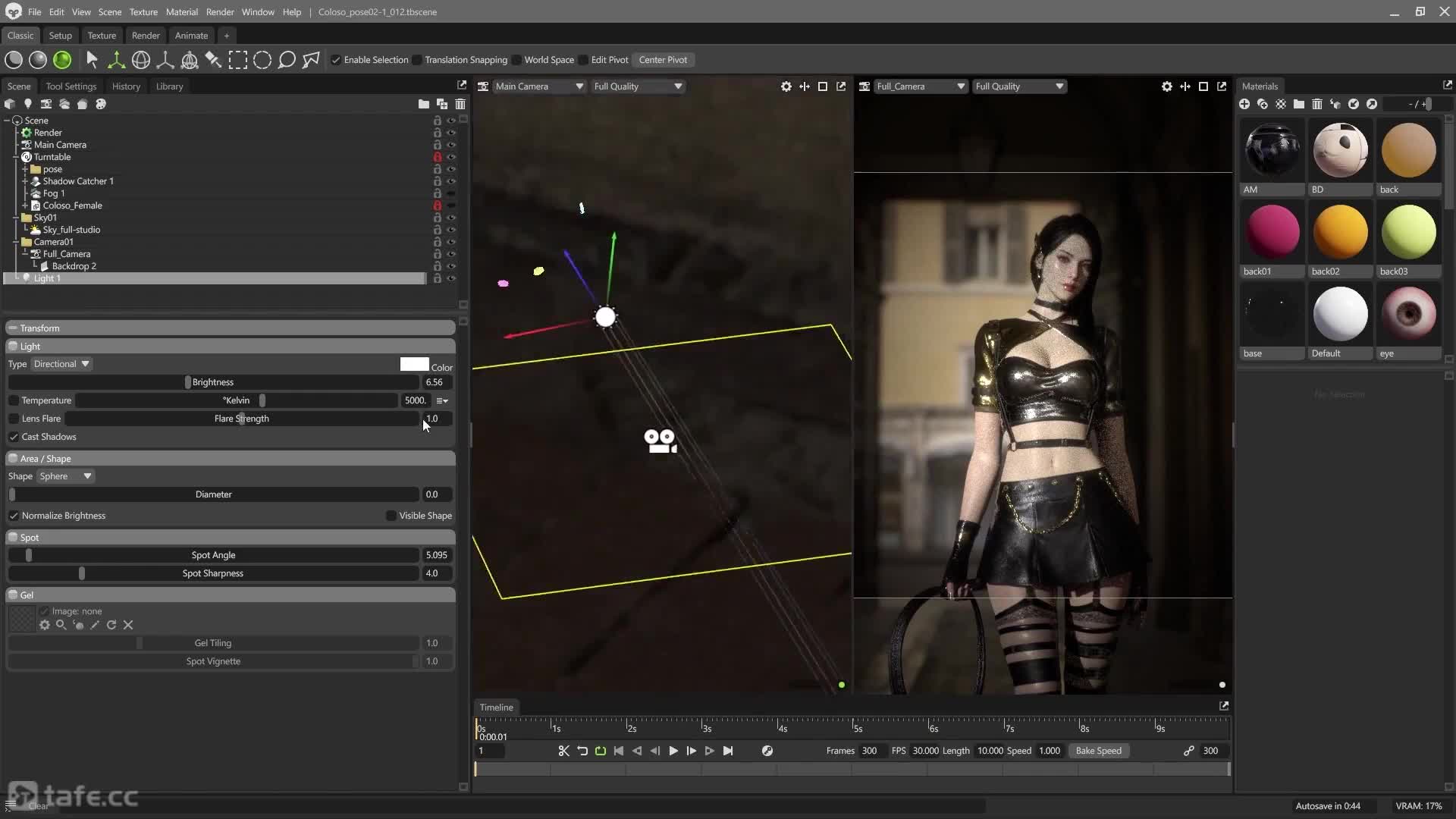The width and height of the screenshot is (1456, 819).
Task: Open the Shape Sphere dropdown
Action: point(66,476)
